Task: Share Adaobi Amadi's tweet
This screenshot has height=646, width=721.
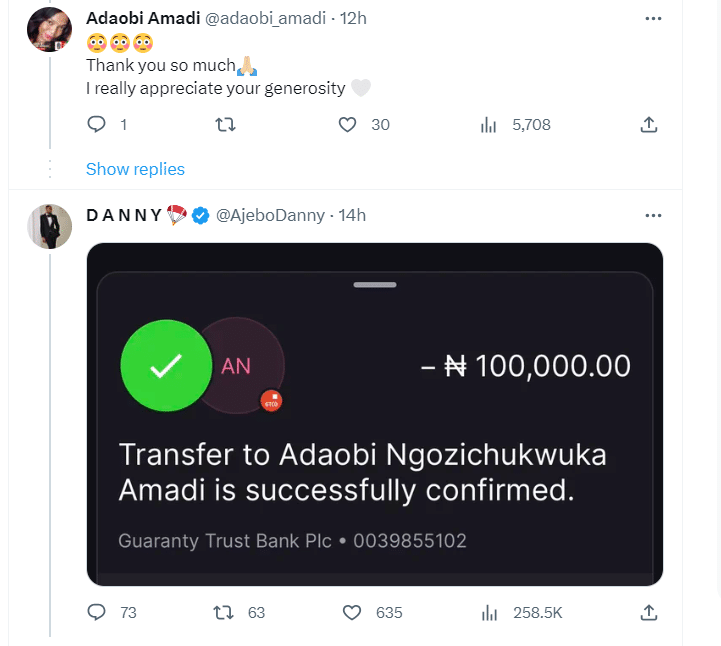Action: click(648, 125)
